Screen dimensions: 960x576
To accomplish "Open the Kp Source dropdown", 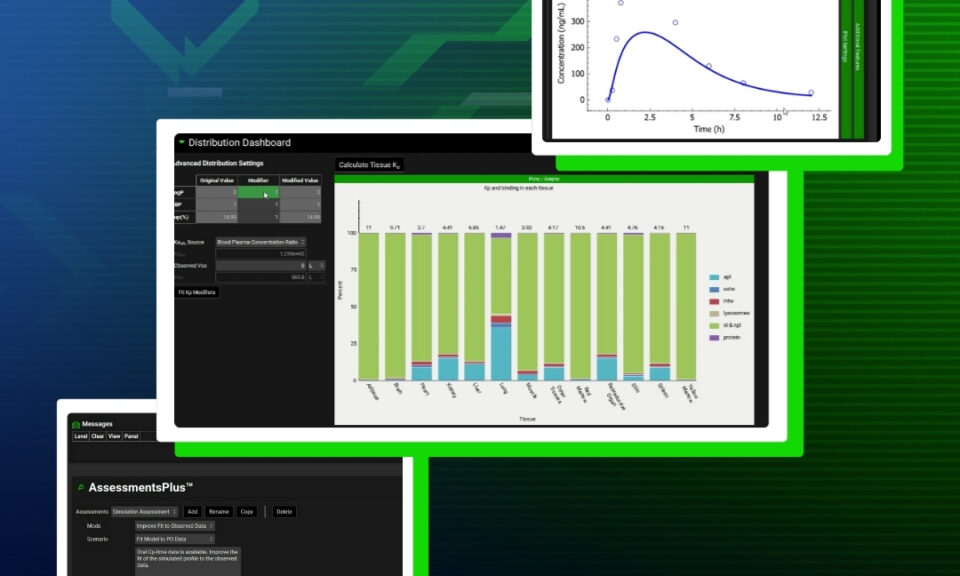I will (260, 242).
